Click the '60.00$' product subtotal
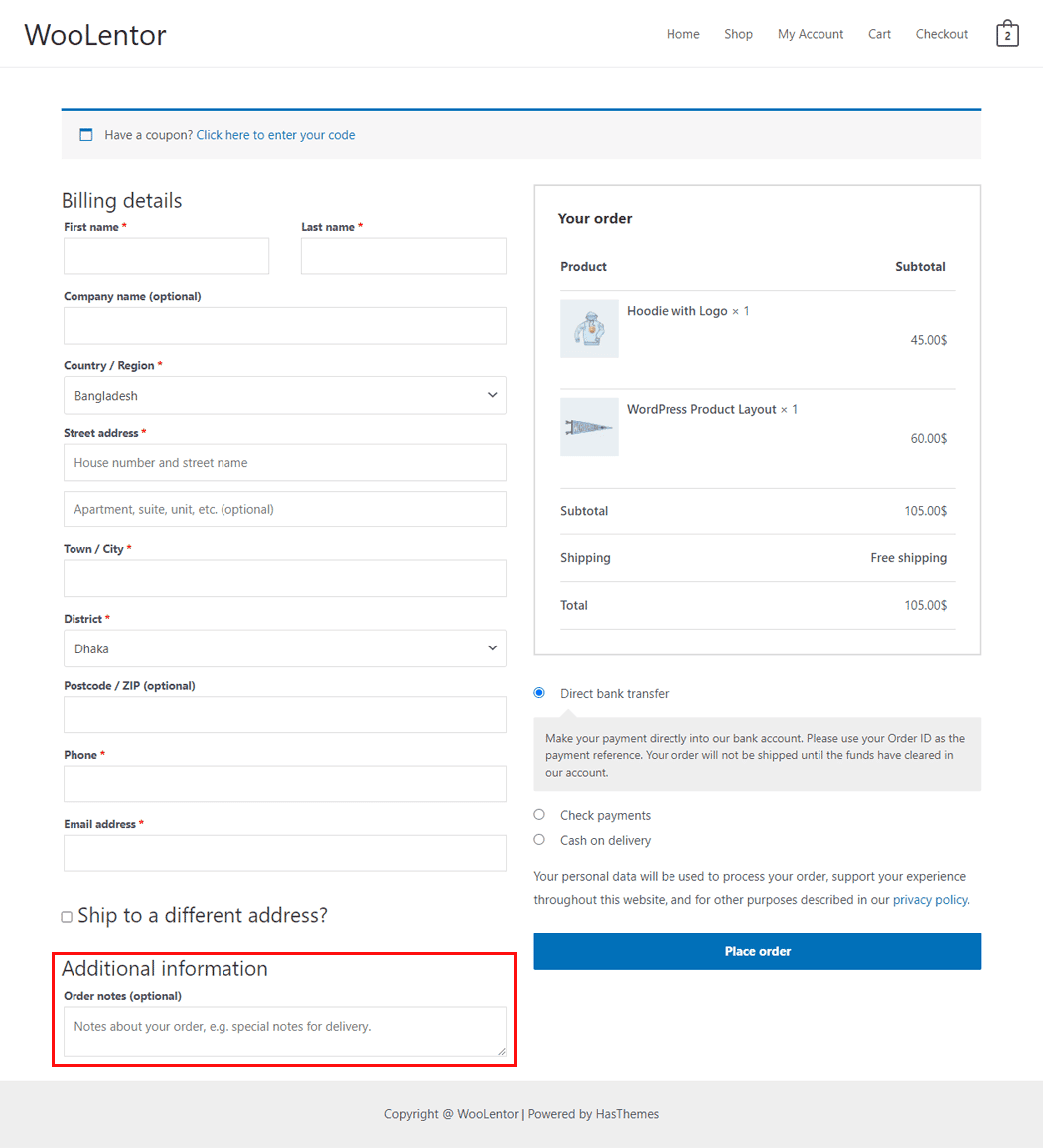 point(928,439)
